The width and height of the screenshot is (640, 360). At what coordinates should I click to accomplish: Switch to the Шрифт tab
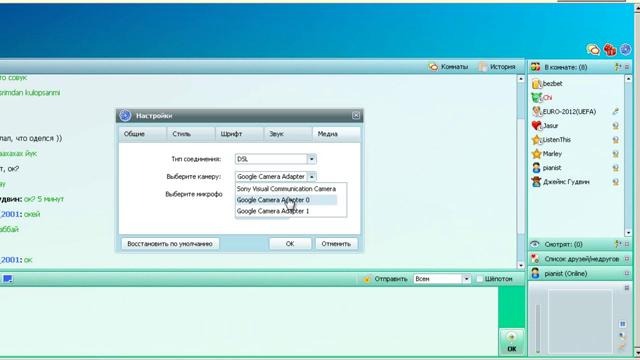tap(239, 134)
